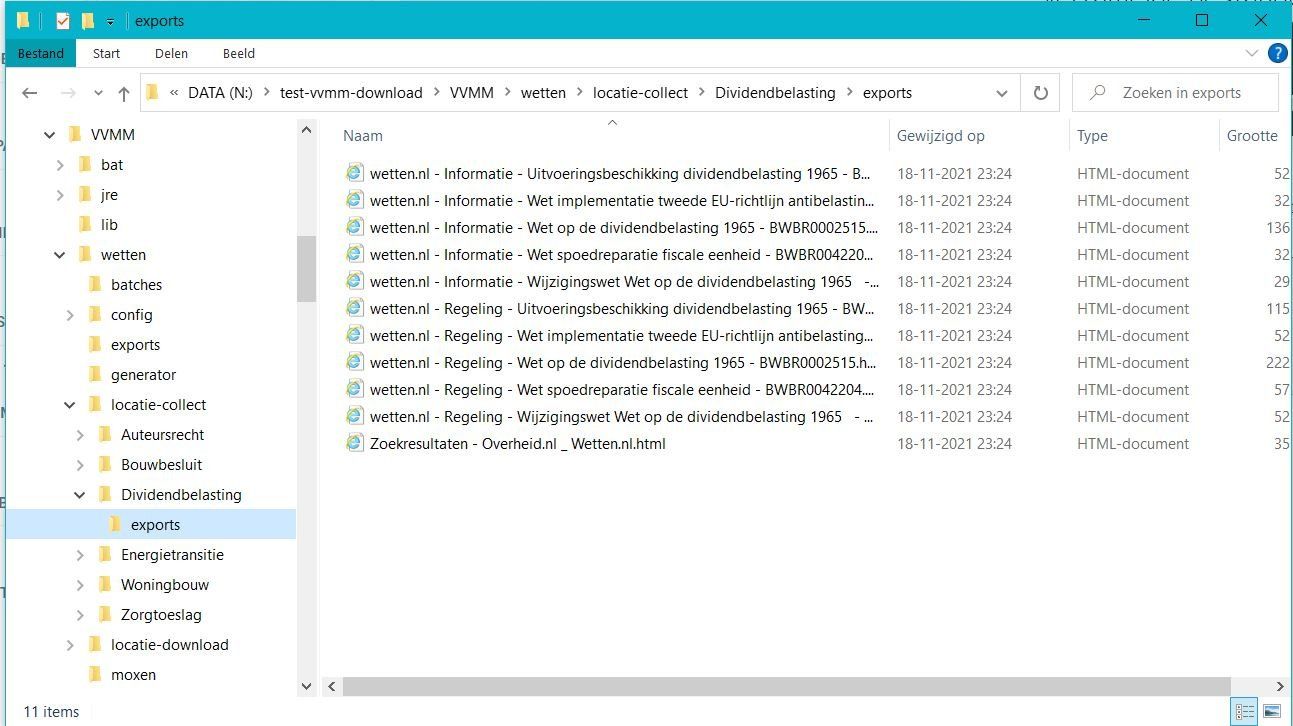The image size is (1293, 726).
Task: Select Informatie - Wet spoedreparatie fiscale eenheid file
Action: coord(622,255)
